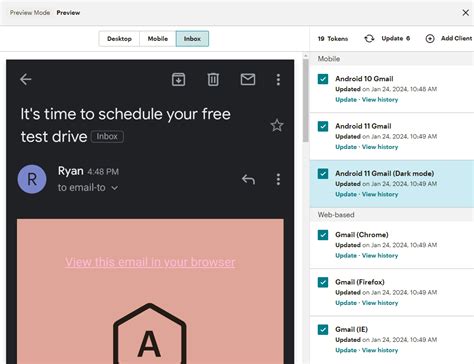Click Update under Android 11 Gmail (Dark mode)

(x=346, y=194)
